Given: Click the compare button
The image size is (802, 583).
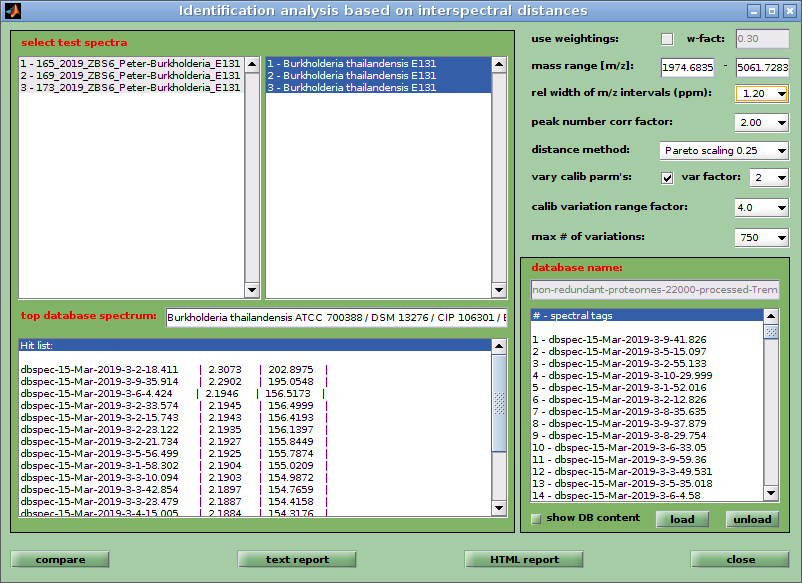Looking at the screenshot, I should coord(60,560).
